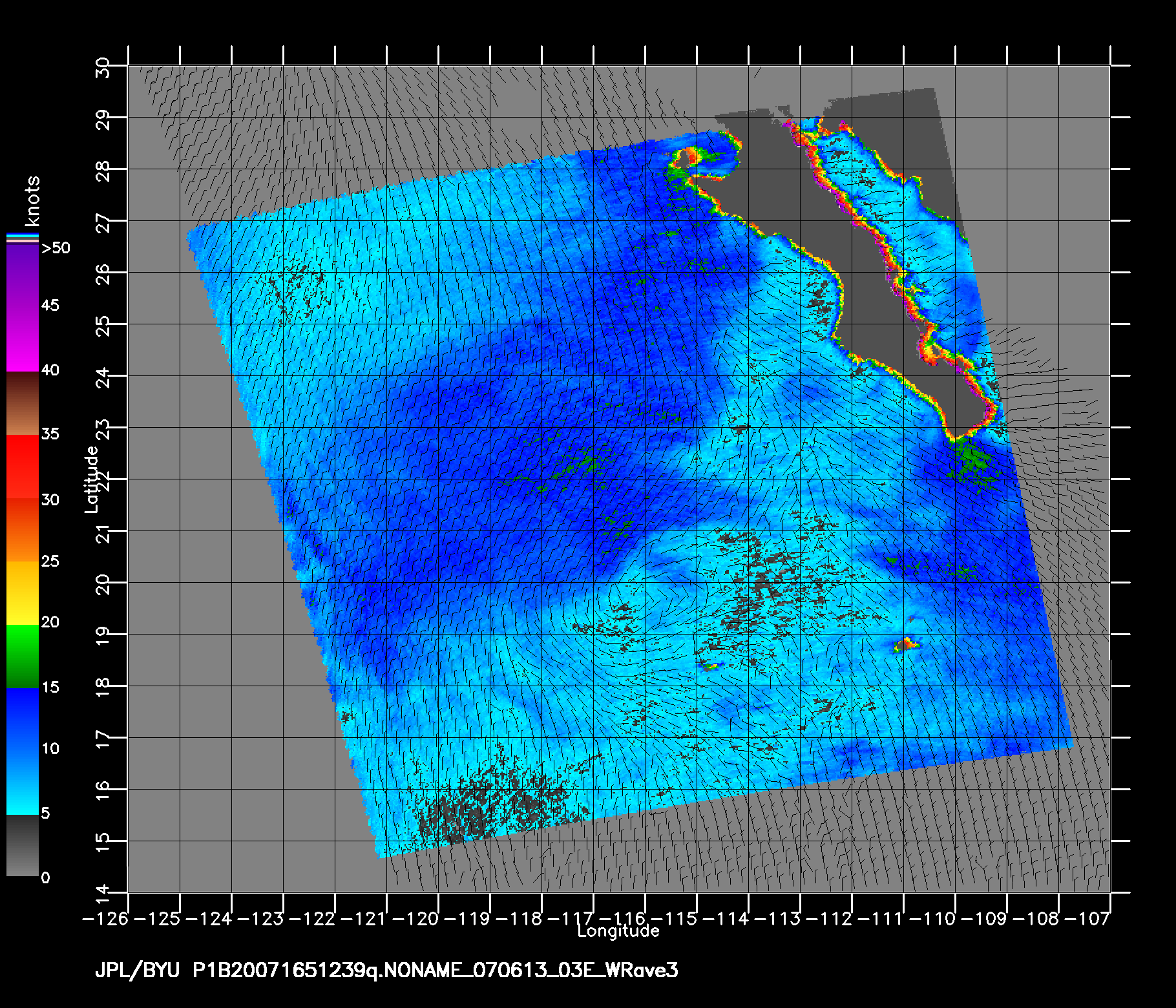This screenshot has width=1176, height=1008.
Task: Click the latitude '26' axis label
Action: (x=103, y=273)
